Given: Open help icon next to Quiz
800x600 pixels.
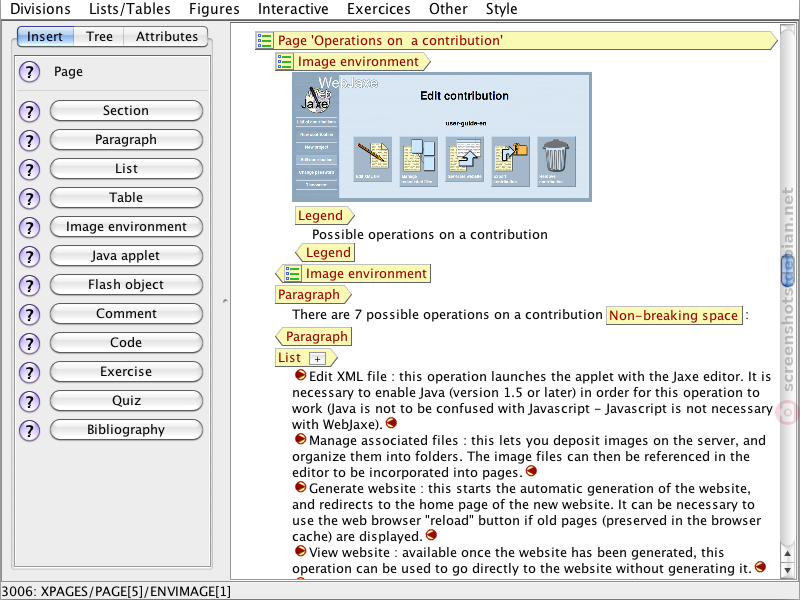Looking at the screenshot, I should (x=30, y=402).
